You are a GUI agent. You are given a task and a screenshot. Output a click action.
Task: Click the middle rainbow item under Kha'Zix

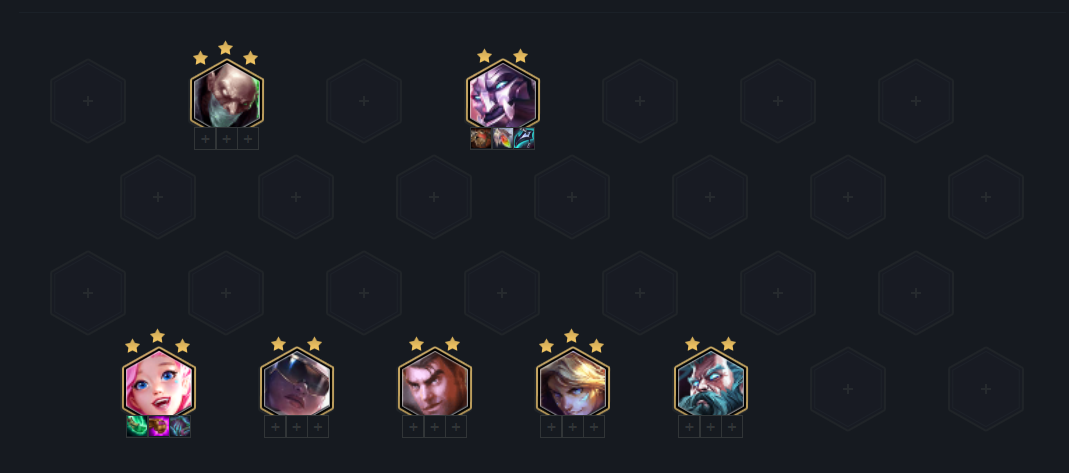[x=502, y=138]
